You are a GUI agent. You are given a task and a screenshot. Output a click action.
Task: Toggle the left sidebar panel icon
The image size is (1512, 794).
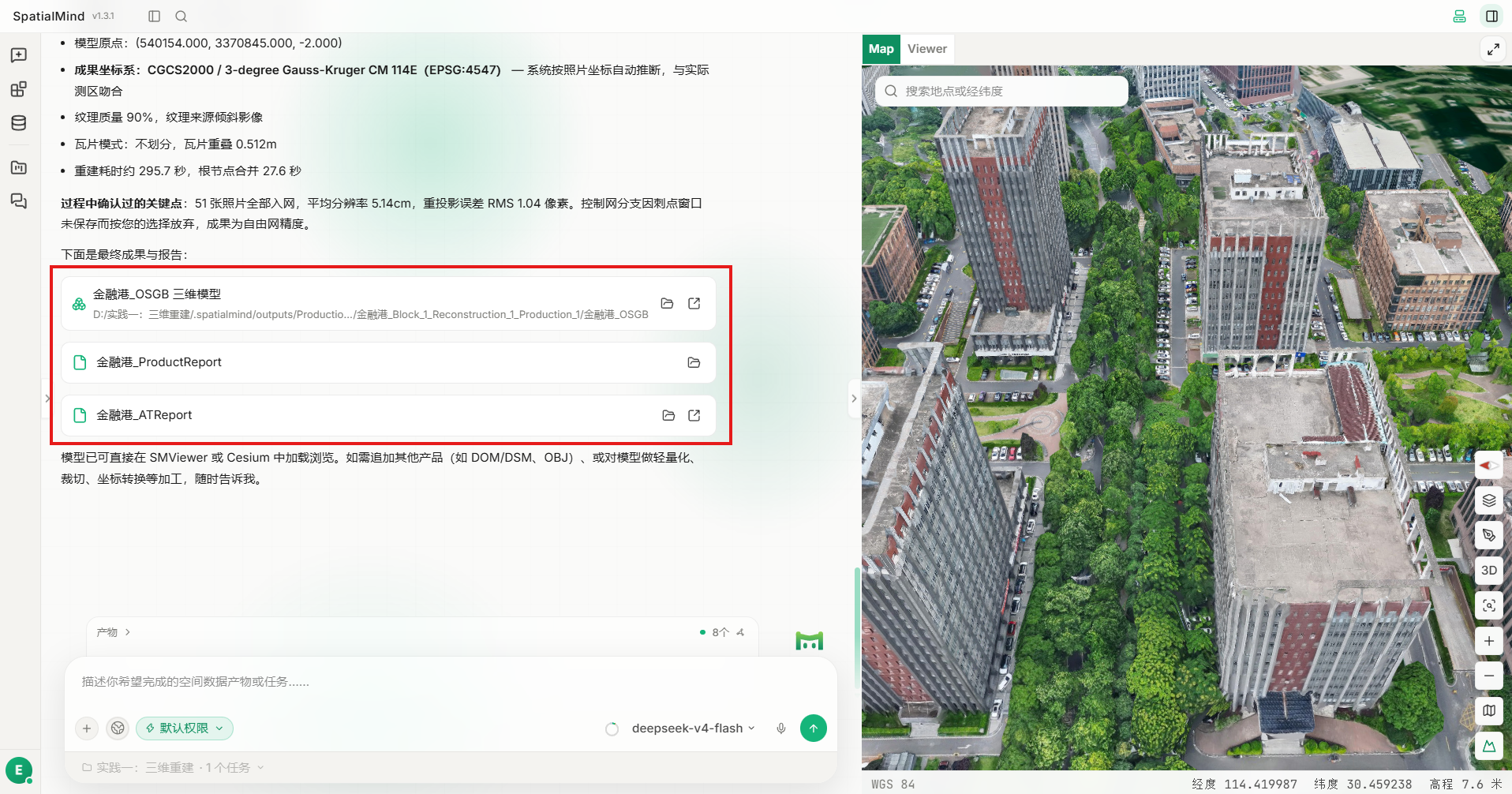pos(155,16)
